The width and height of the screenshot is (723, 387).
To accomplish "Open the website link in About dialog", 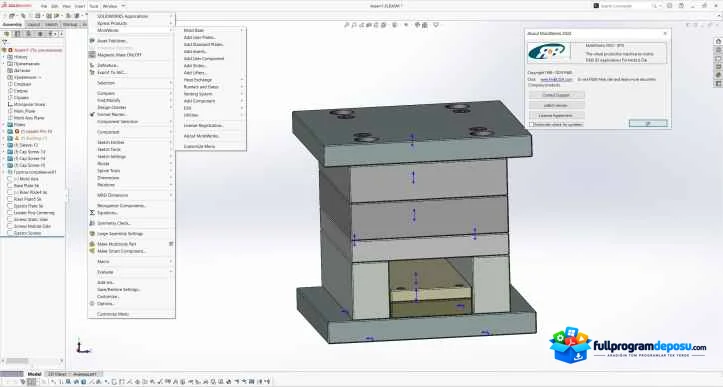I will pos(556,79).
